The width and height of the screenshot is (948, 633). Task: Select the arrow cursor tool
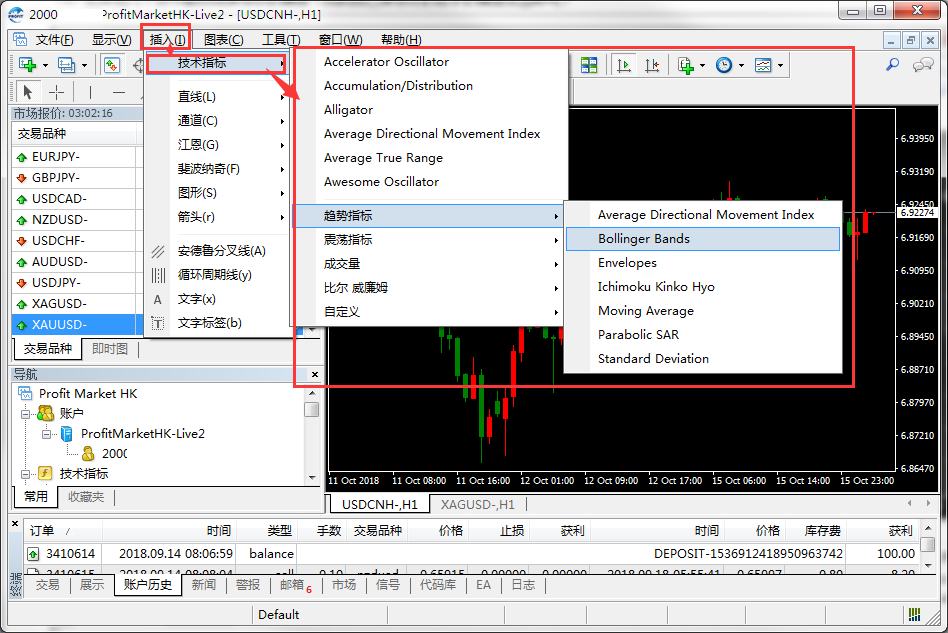28,92
